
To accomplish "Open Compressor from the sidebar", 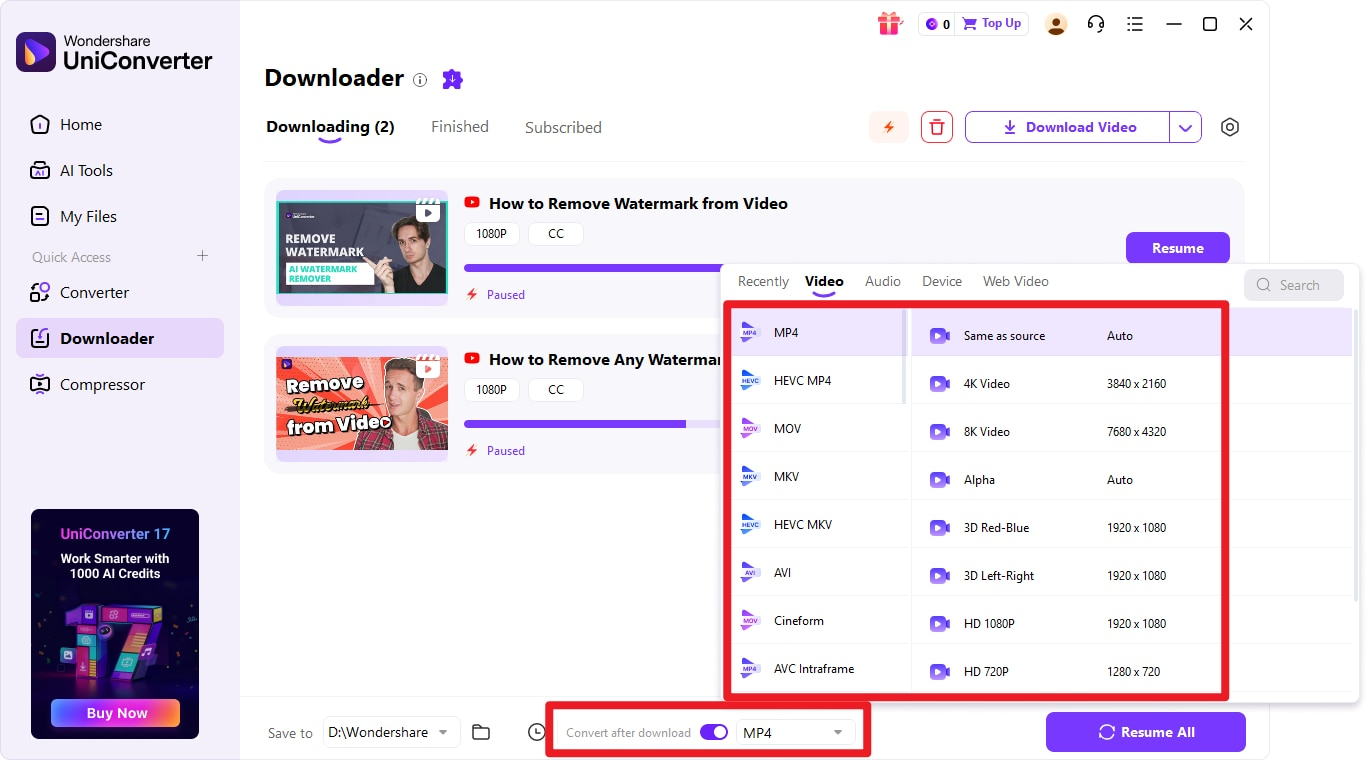I will (x=120, y=384).
